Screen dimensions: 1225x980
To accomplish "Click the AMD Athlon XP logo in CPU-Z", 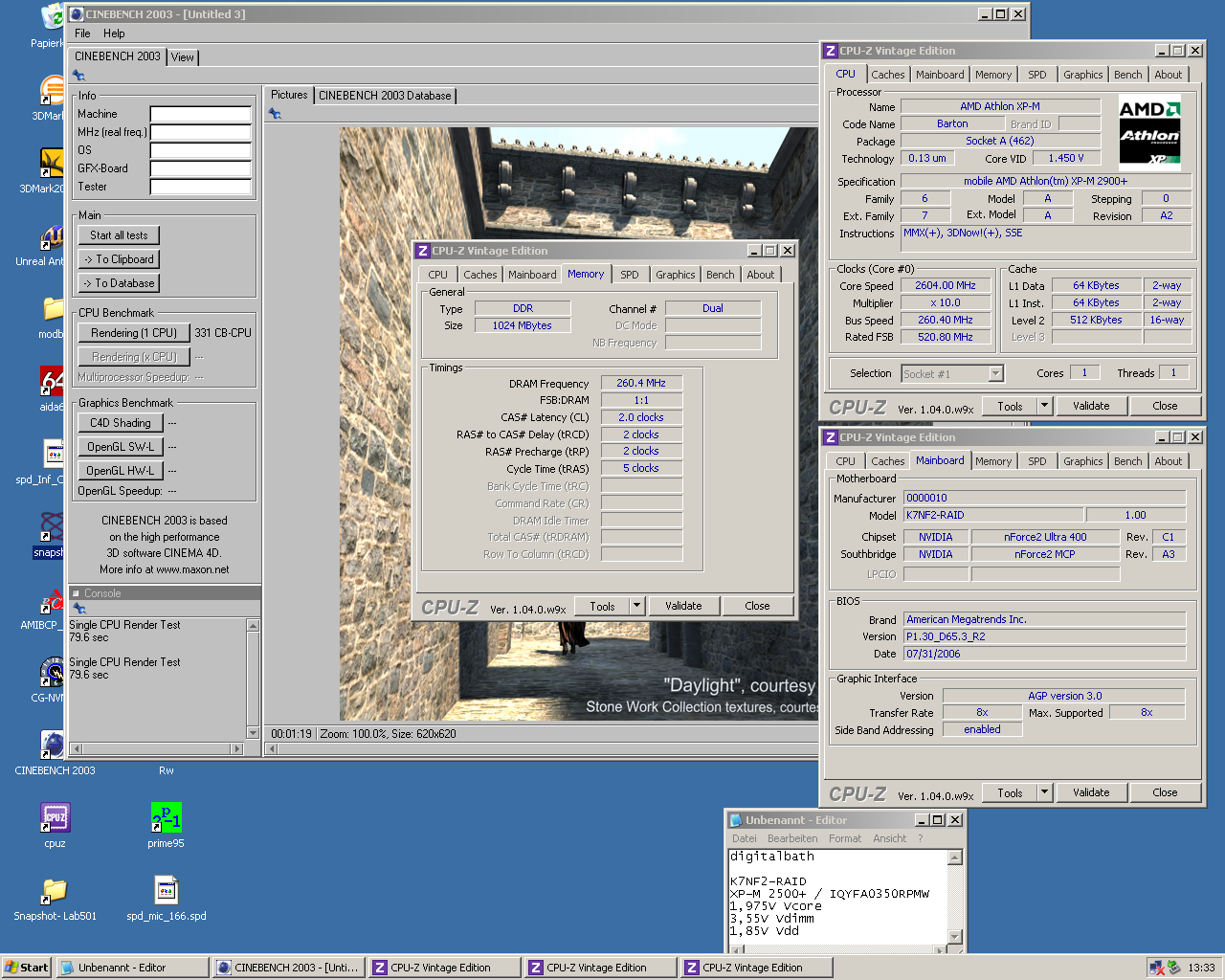I will 1149,130.
